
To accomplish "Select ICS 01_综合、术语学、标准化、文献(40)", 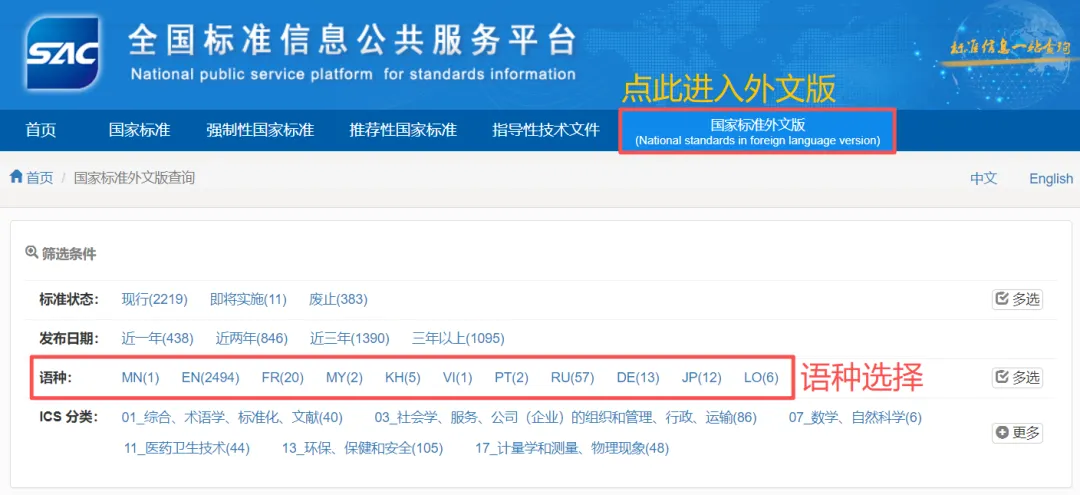I will point(232,417).
